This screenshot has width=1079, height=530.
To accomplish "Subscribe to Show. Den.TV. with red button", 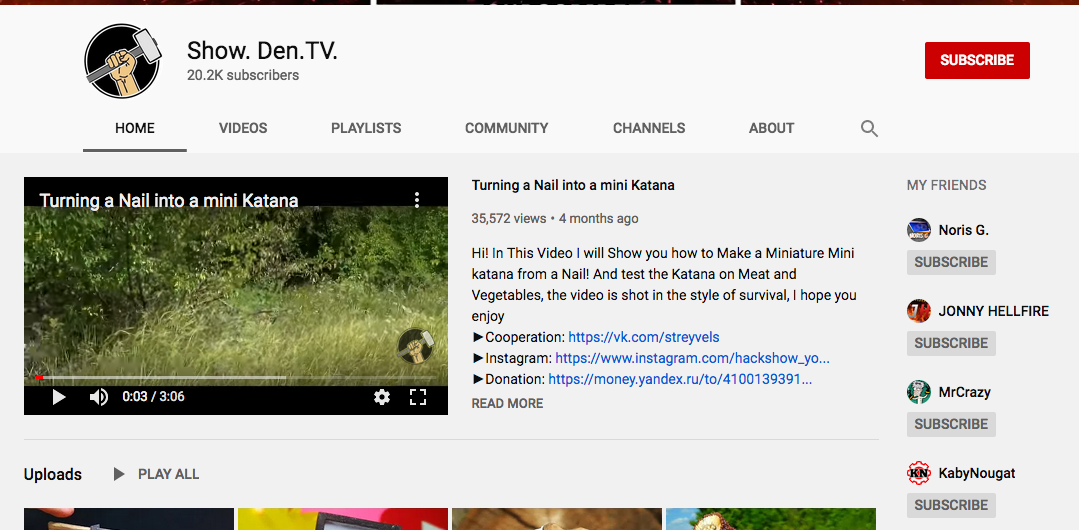I will click(x=977, y=61).
